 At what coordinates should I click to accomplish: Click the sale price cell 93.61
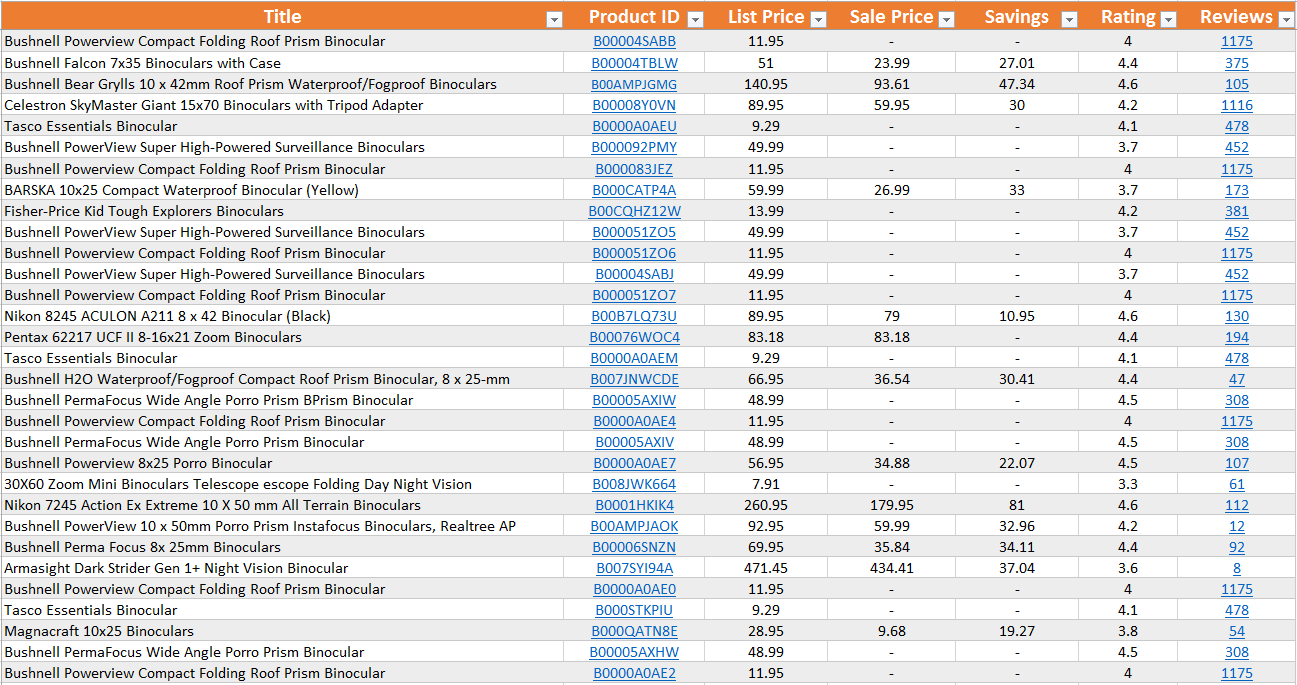click(x=891, y=84)
